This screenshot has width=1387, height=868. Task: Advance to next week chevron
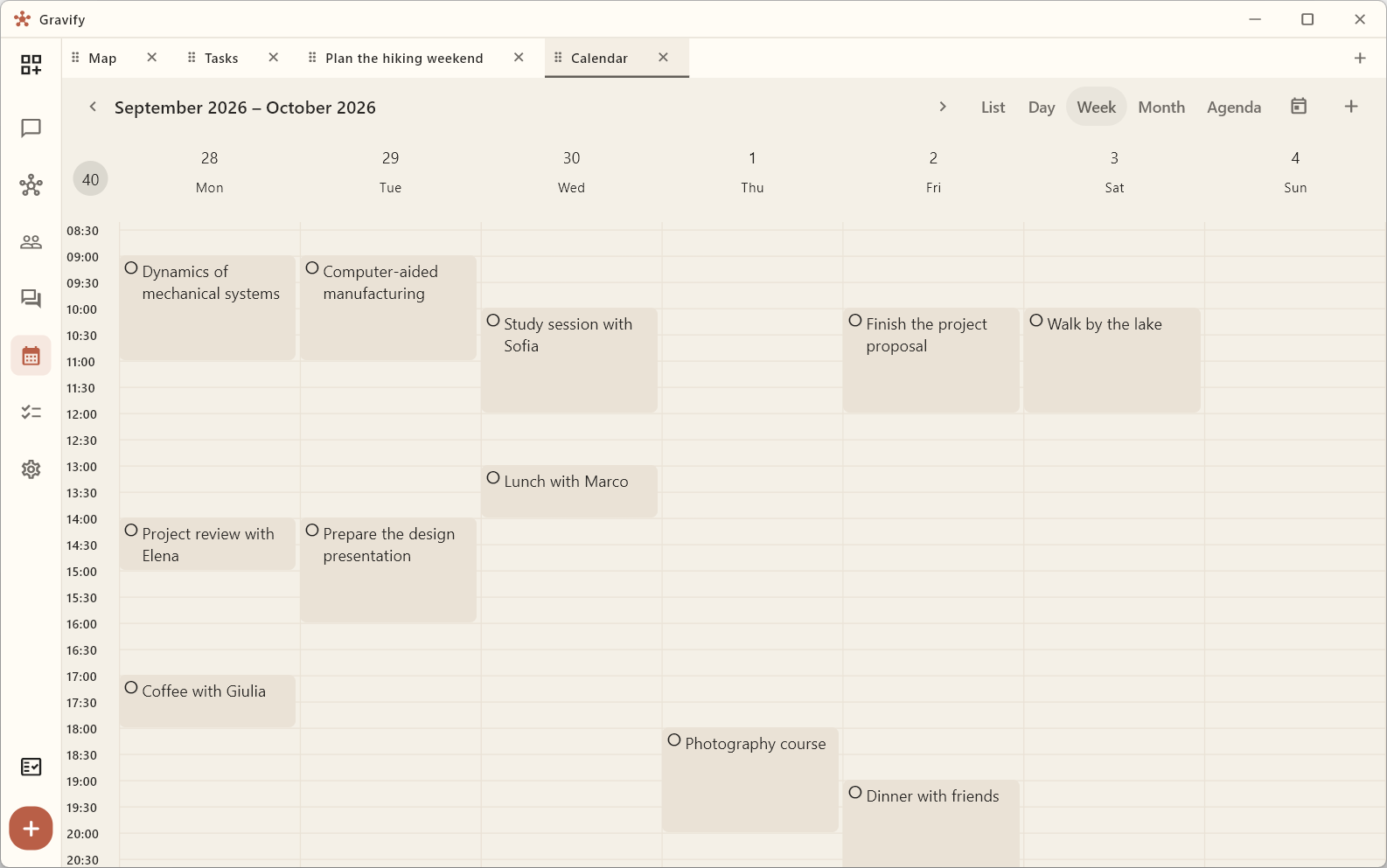(942, 107)
